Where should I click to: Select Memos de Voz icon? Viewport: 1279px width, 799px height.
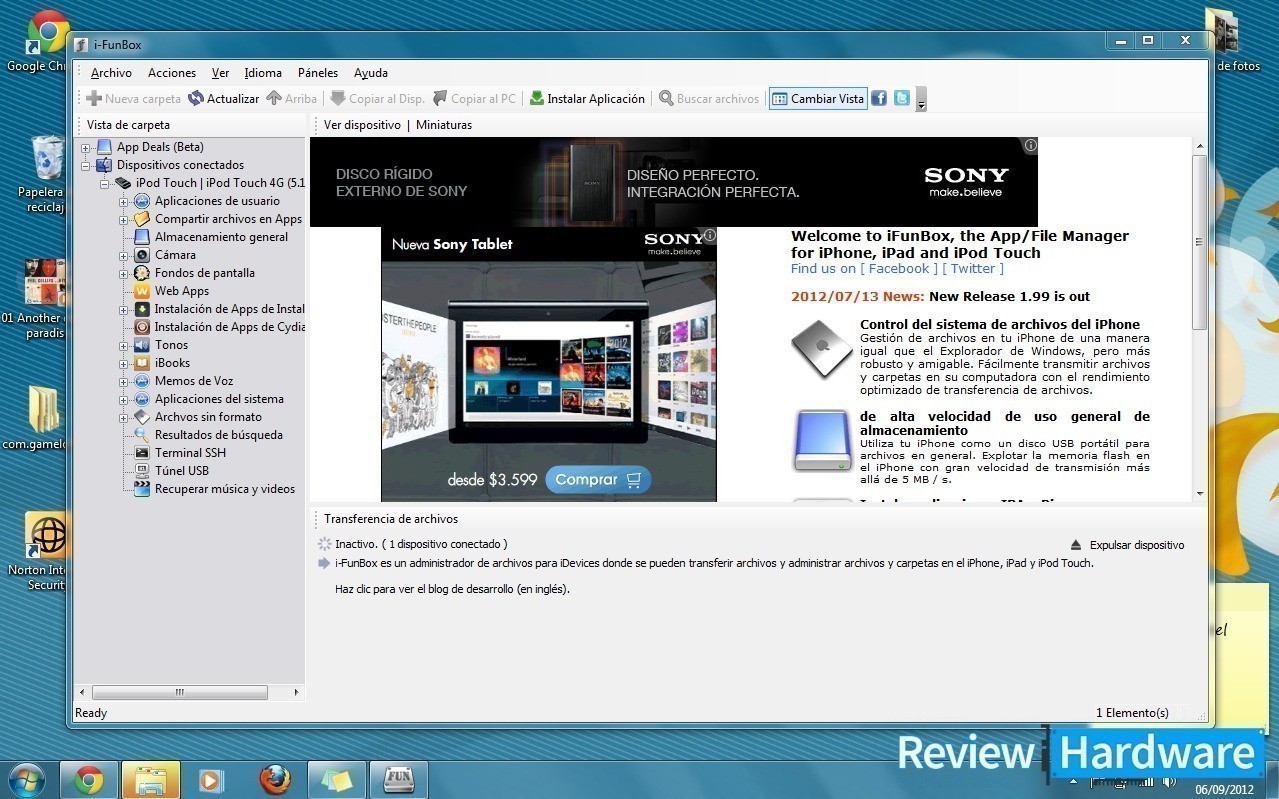(x=142, y=381)
